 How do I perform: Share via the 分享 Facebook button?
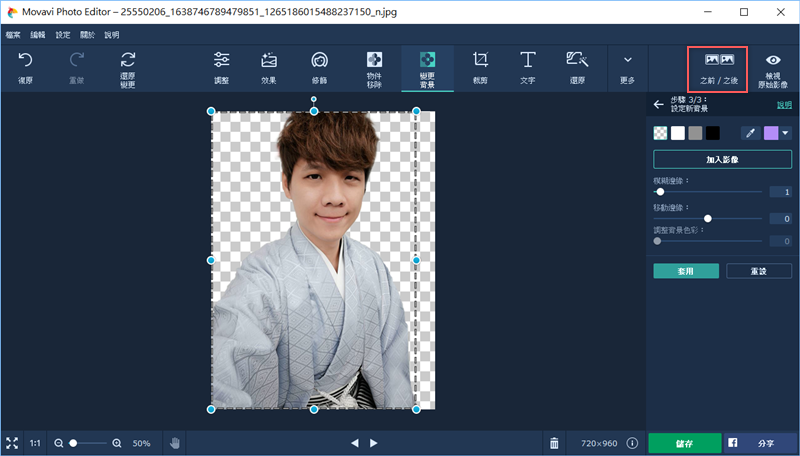tap(760, 443)
